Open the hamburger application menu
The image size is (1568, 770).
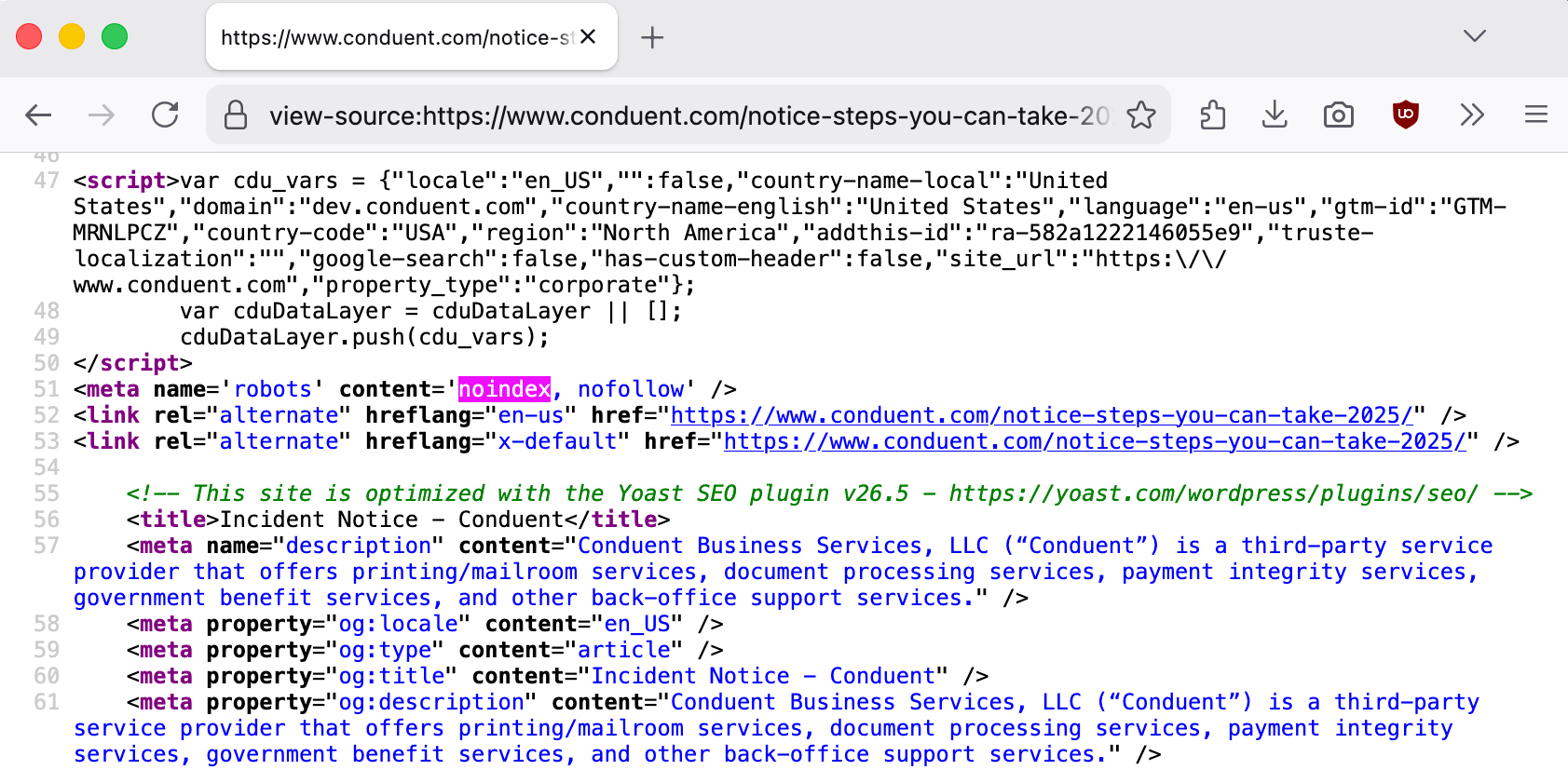(1536, 115)
